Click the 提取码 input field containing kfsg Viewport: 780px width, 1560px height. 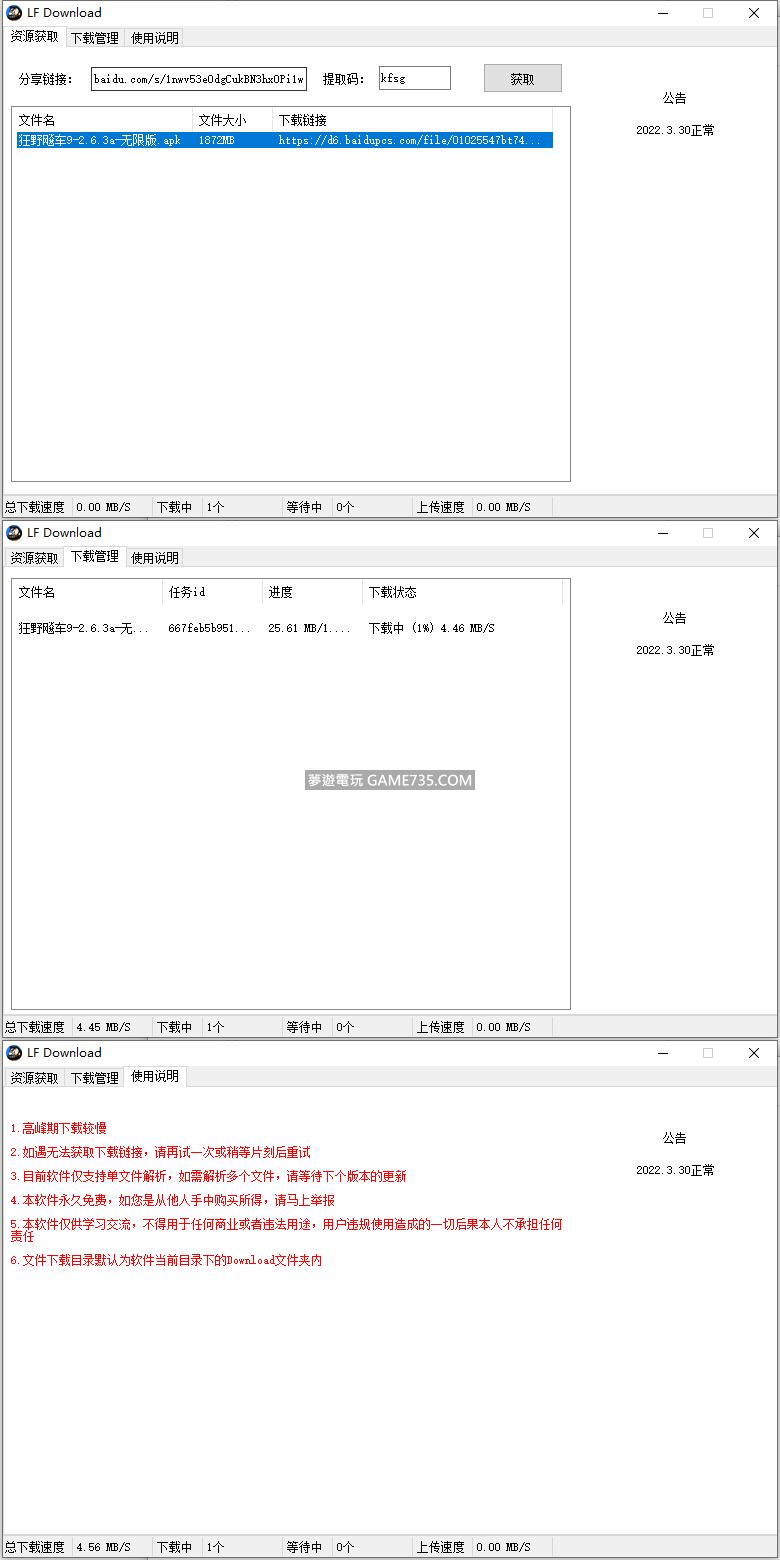coord(415,79)
